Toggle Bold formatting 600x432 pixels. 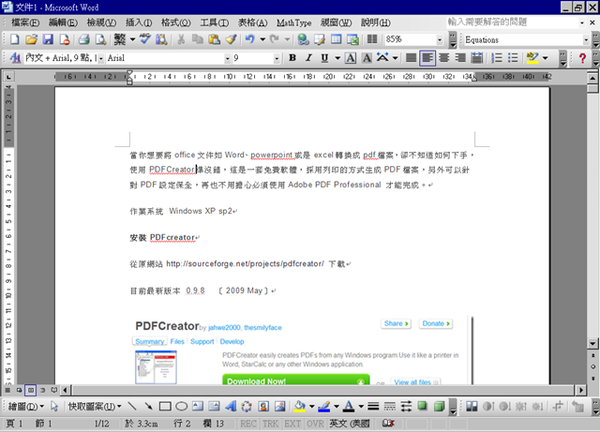tap(292, 58)
